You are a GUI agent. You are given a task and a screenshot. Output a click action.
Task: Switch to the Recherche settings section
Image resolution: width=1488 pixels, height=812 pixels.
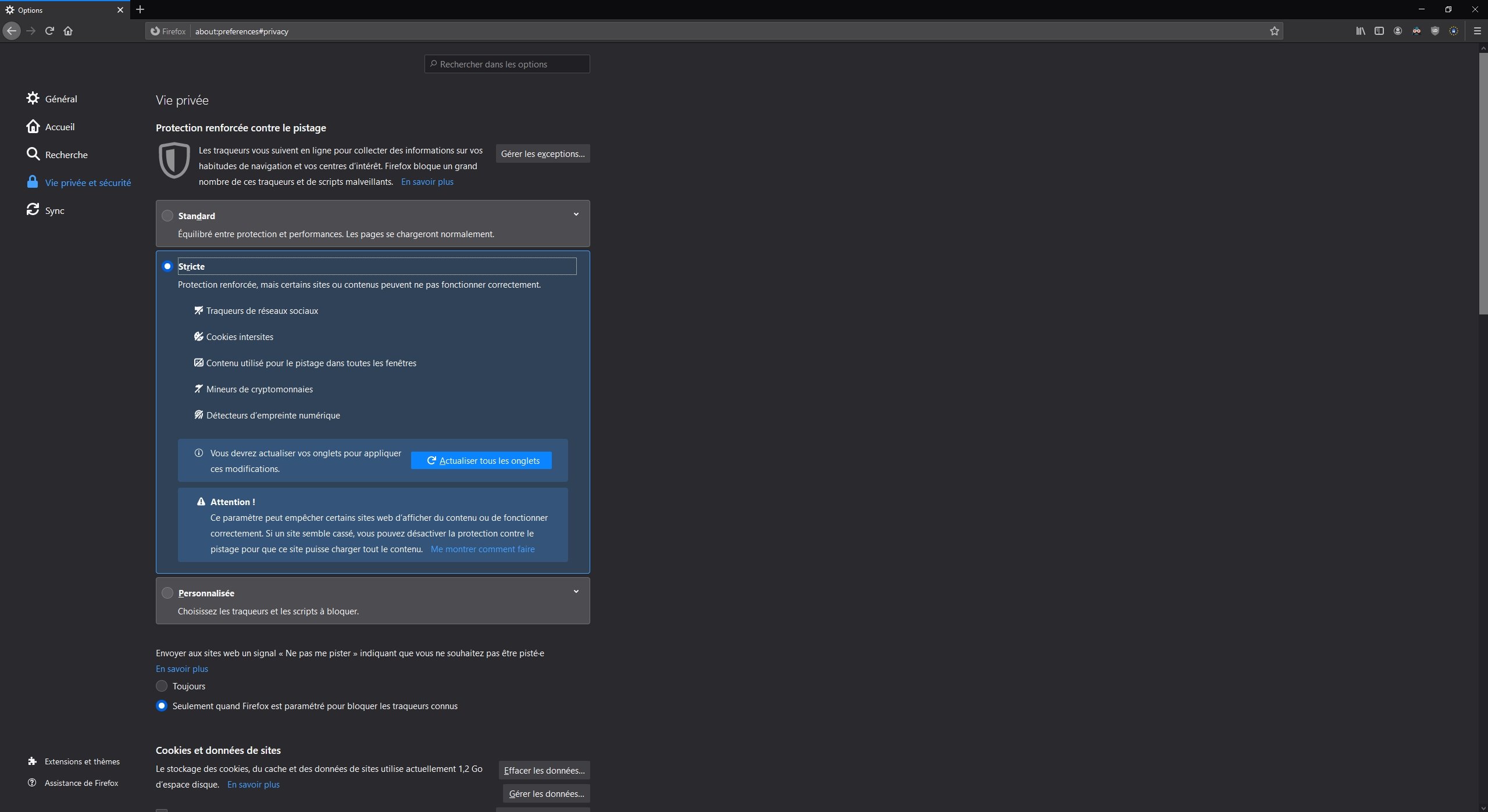(x=66, y=154)
